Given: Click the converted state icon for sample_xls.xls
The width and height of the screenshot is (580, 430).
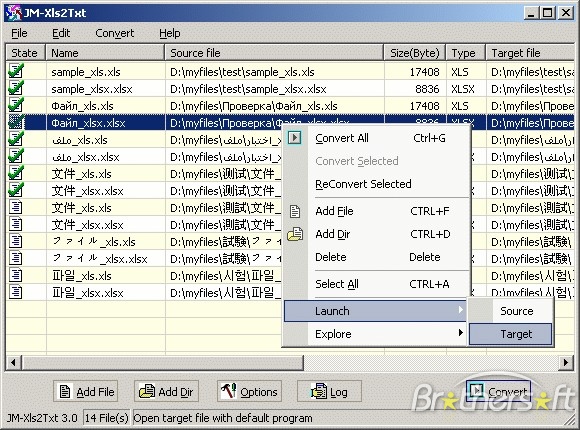Looking at the screenshot, I should (16, 71).
